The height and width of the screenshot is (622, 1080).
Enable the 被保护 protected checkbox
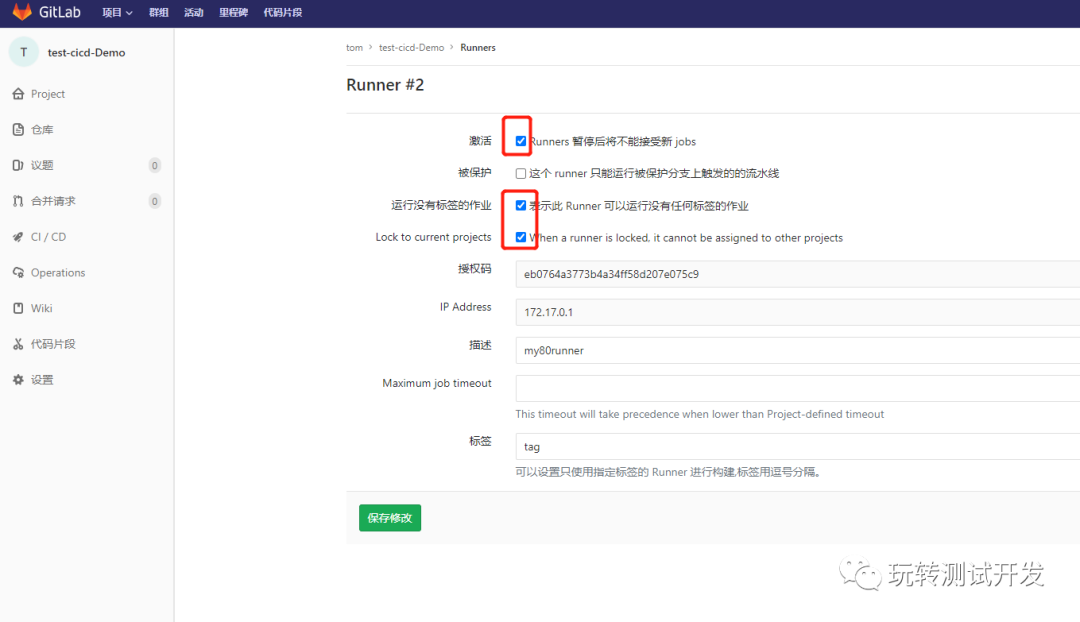click(x=519, y=172)
